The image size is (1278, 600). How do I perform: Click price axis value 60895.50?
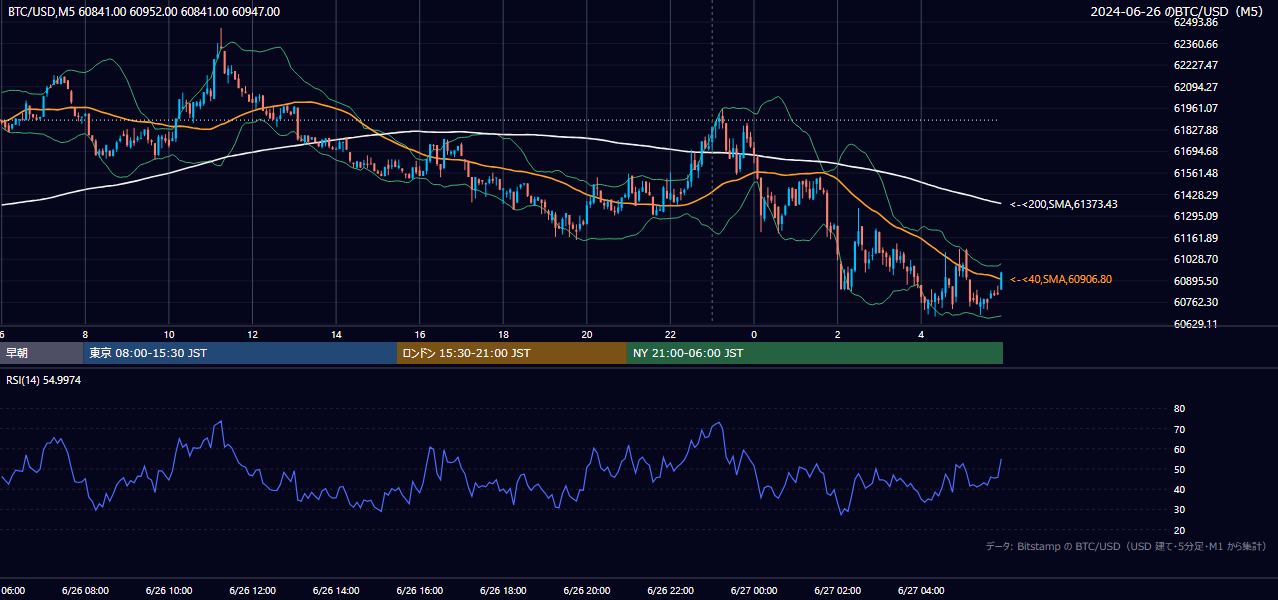coord(1195,281)
